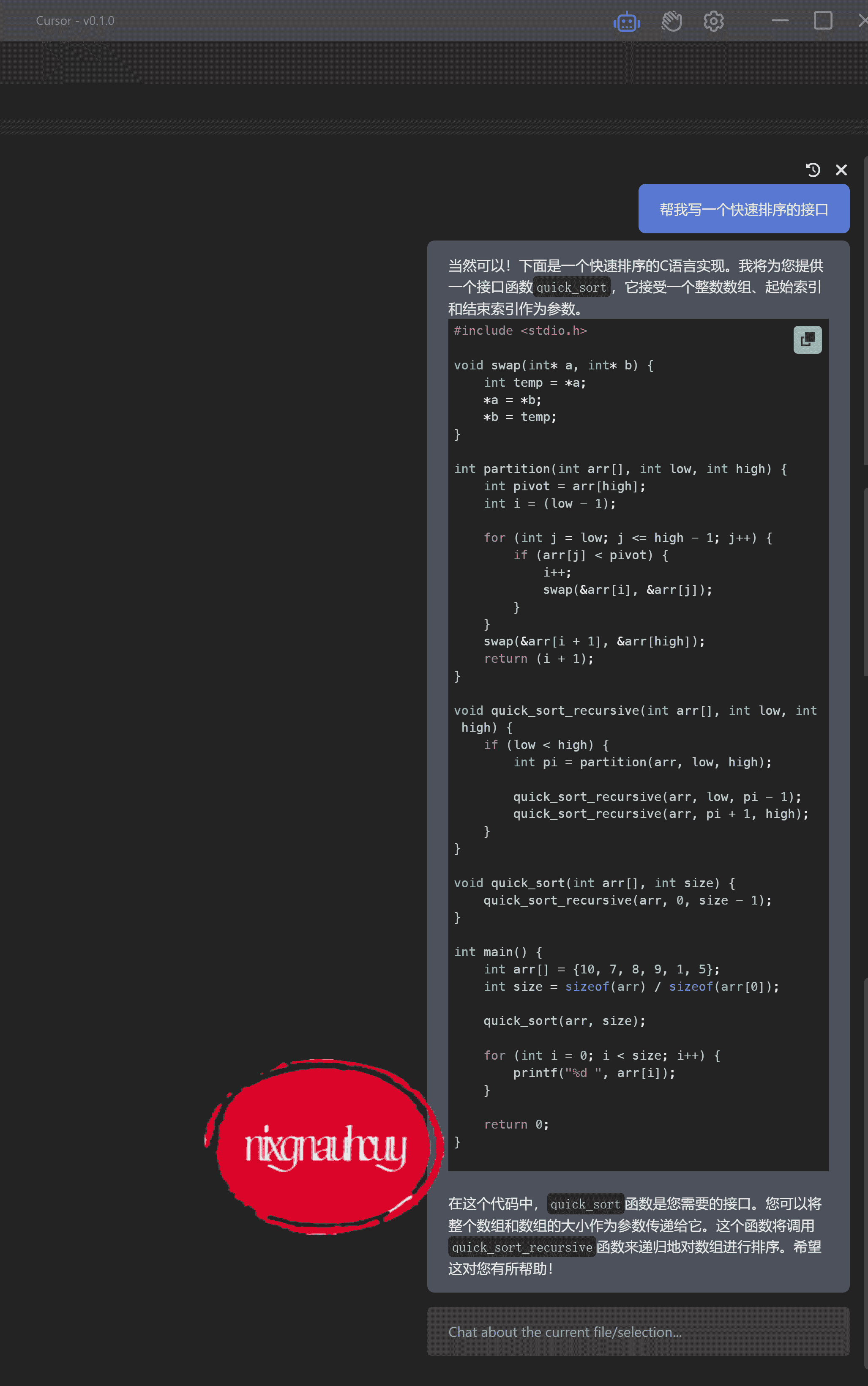Maximize the Cursor window
The image size is (868, 1386).
[x=823, y=21]
